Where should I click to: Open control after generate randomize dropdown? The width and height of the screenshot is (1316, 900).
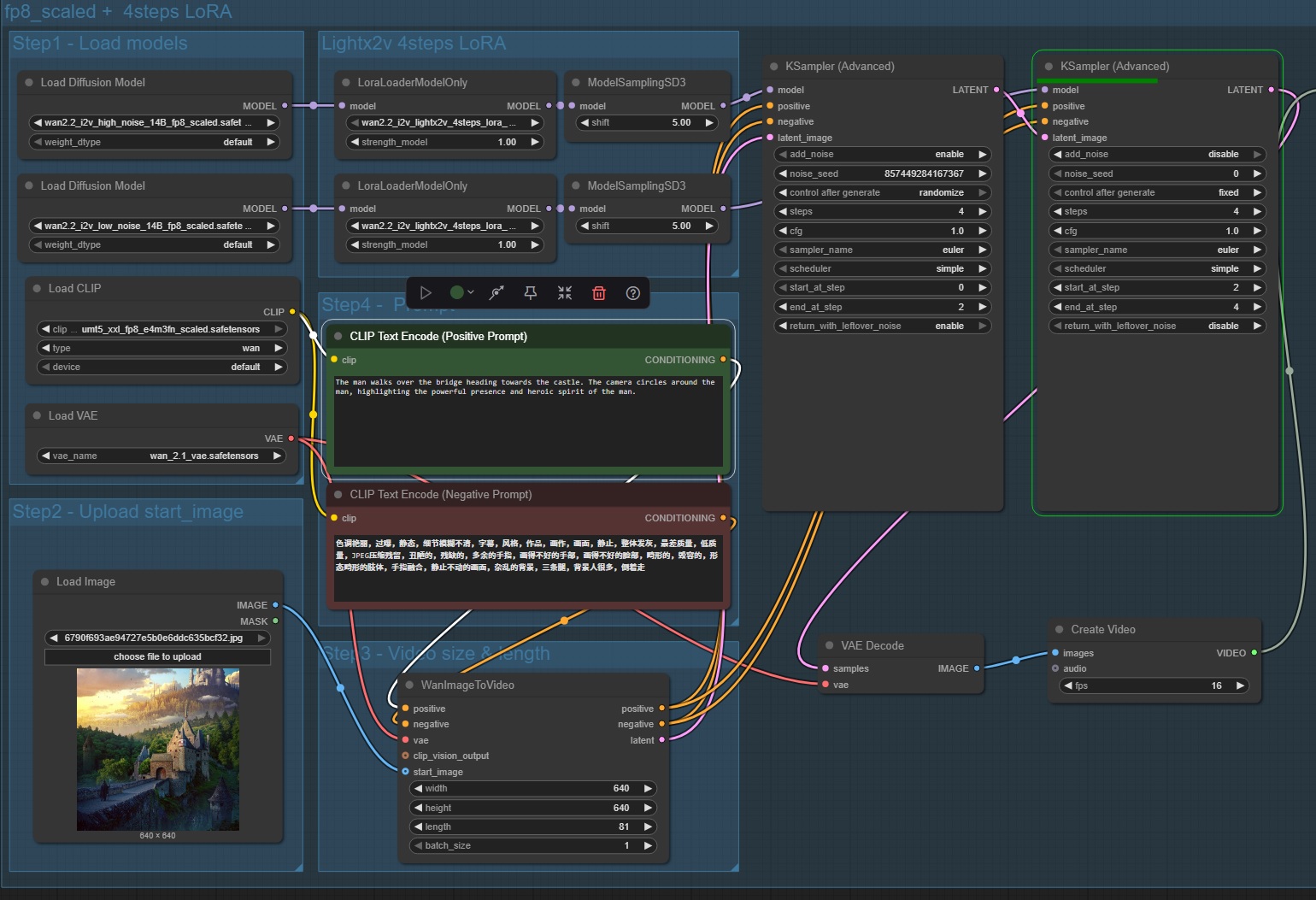click(x=883, y=192)
